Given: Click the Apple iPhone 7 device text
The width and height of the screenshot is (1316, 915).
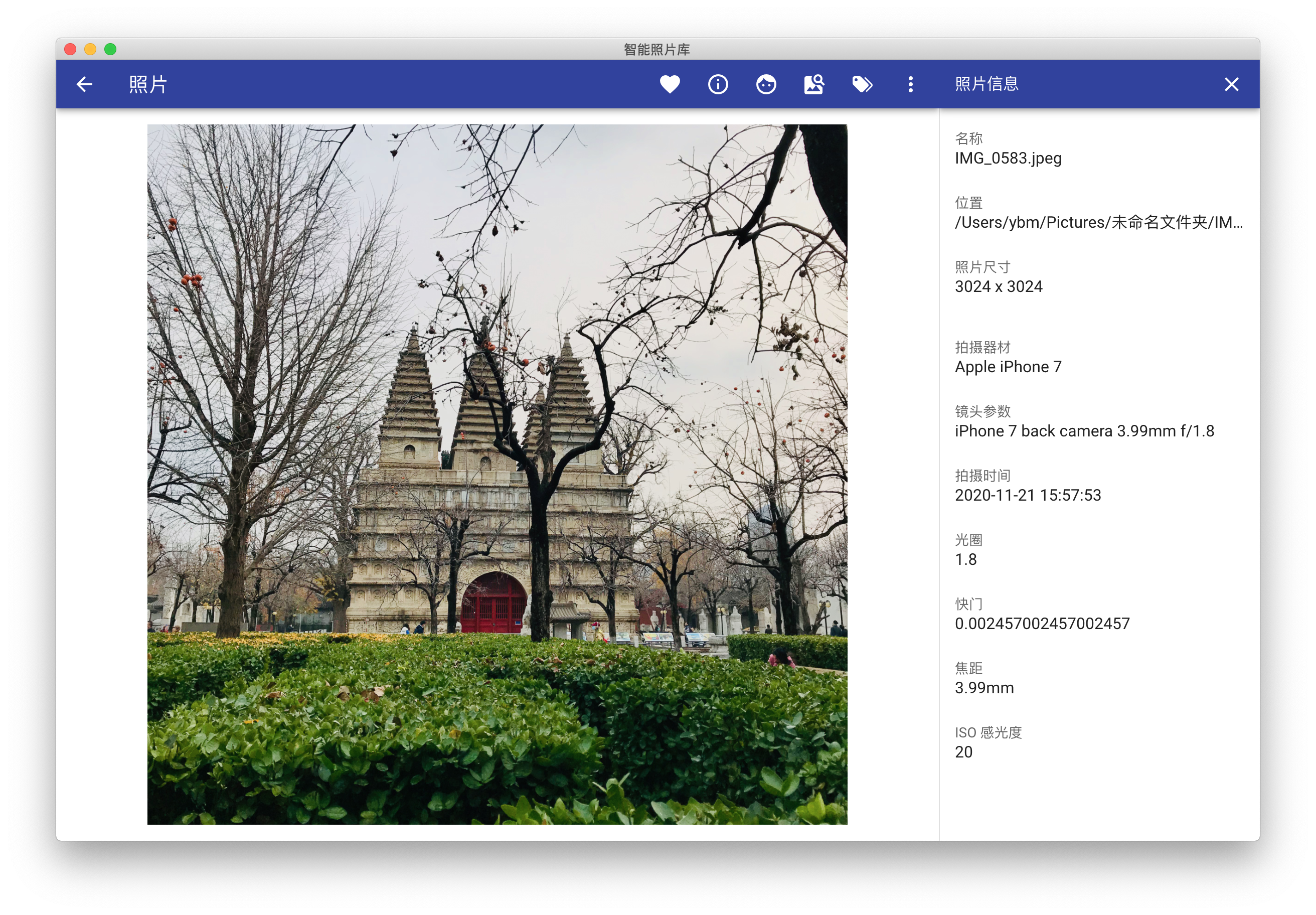Looking at the screenshot, I should (1008, 367).
